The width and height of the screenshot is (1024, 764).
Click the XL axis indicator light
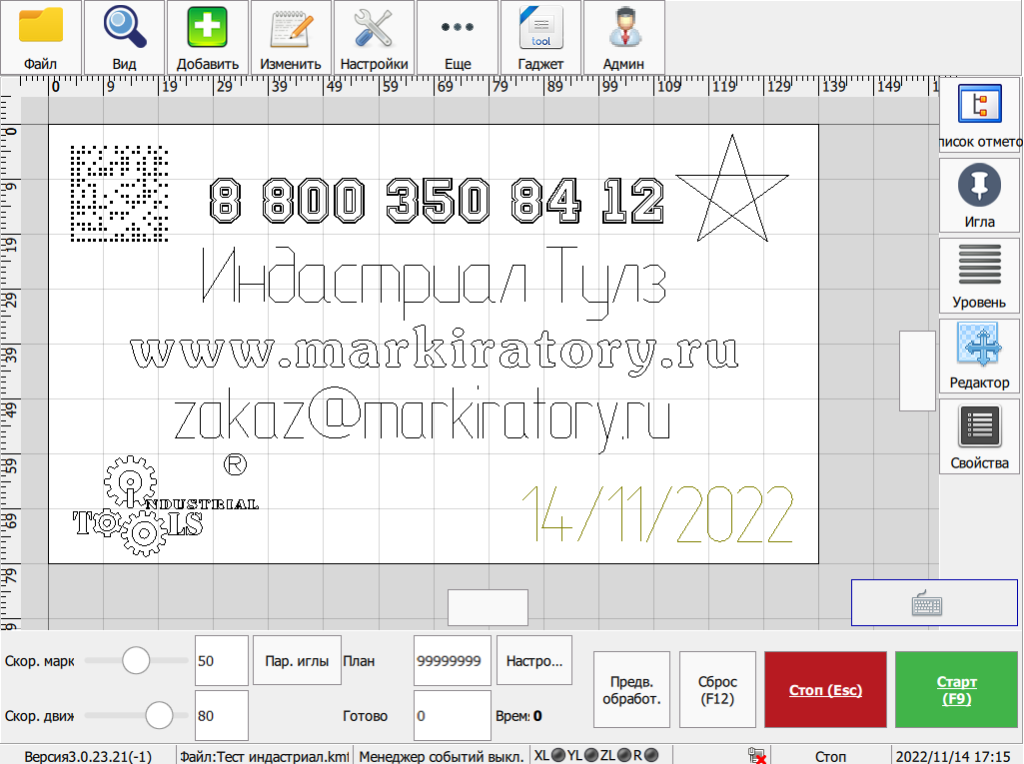click(x=558, y=755)
